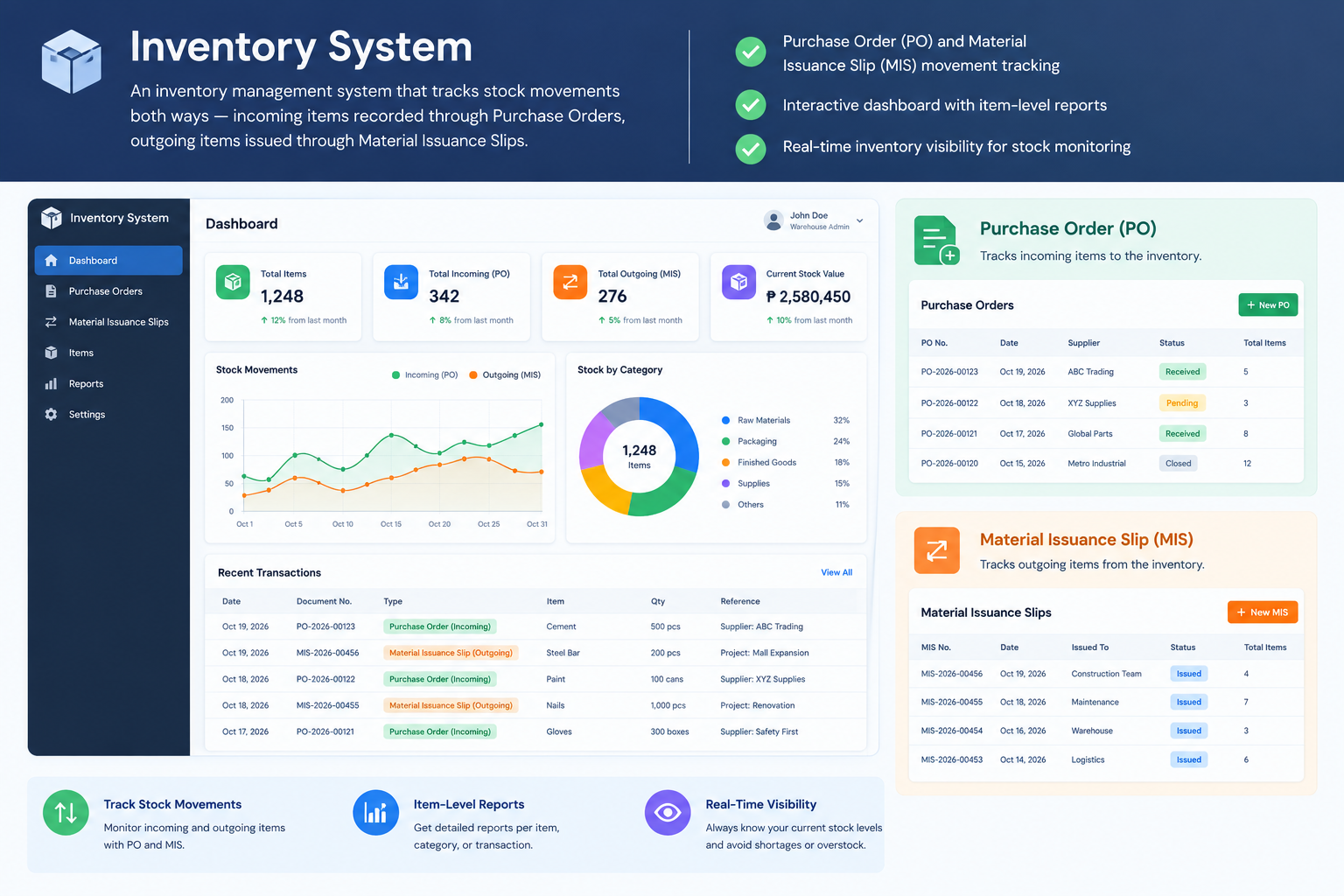Click "Project: Renovation" reference
This screenshot has height=896, width=1344.
coord(758,705)
